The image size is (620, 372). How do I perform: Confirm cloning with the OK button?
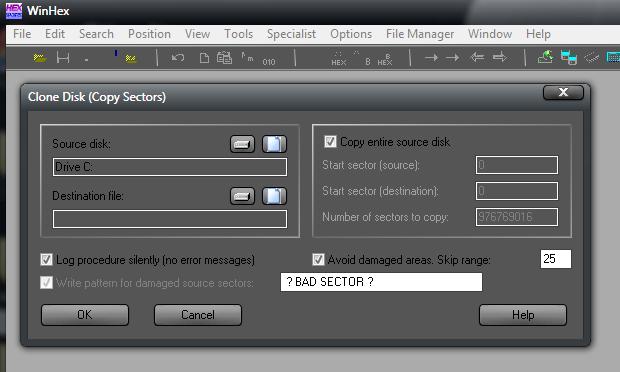coord(85,315)
